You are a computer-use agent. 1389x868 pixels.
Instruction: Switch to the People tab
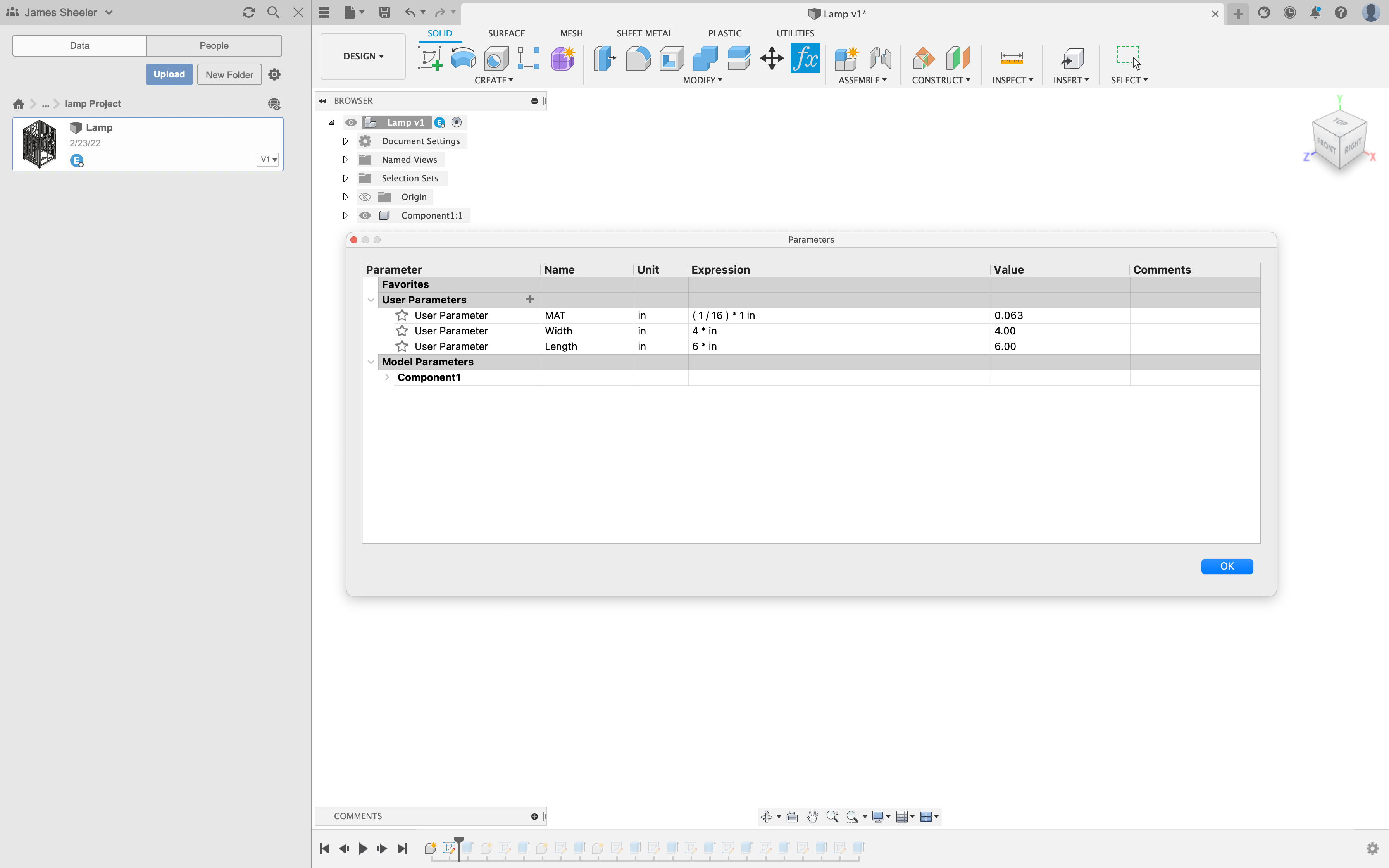214,45
